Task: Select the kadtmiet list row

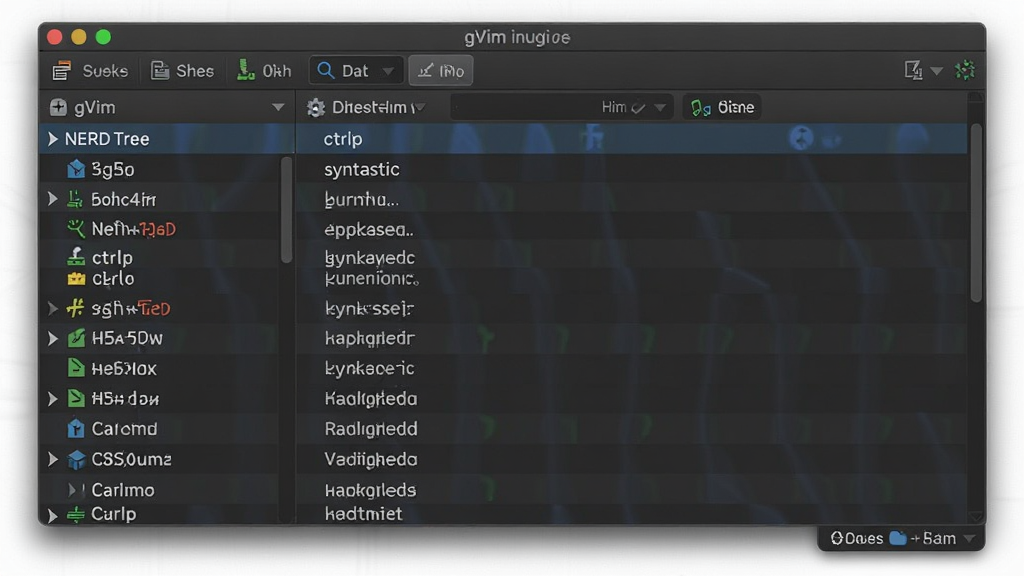Action: click(x=632, y=513)
